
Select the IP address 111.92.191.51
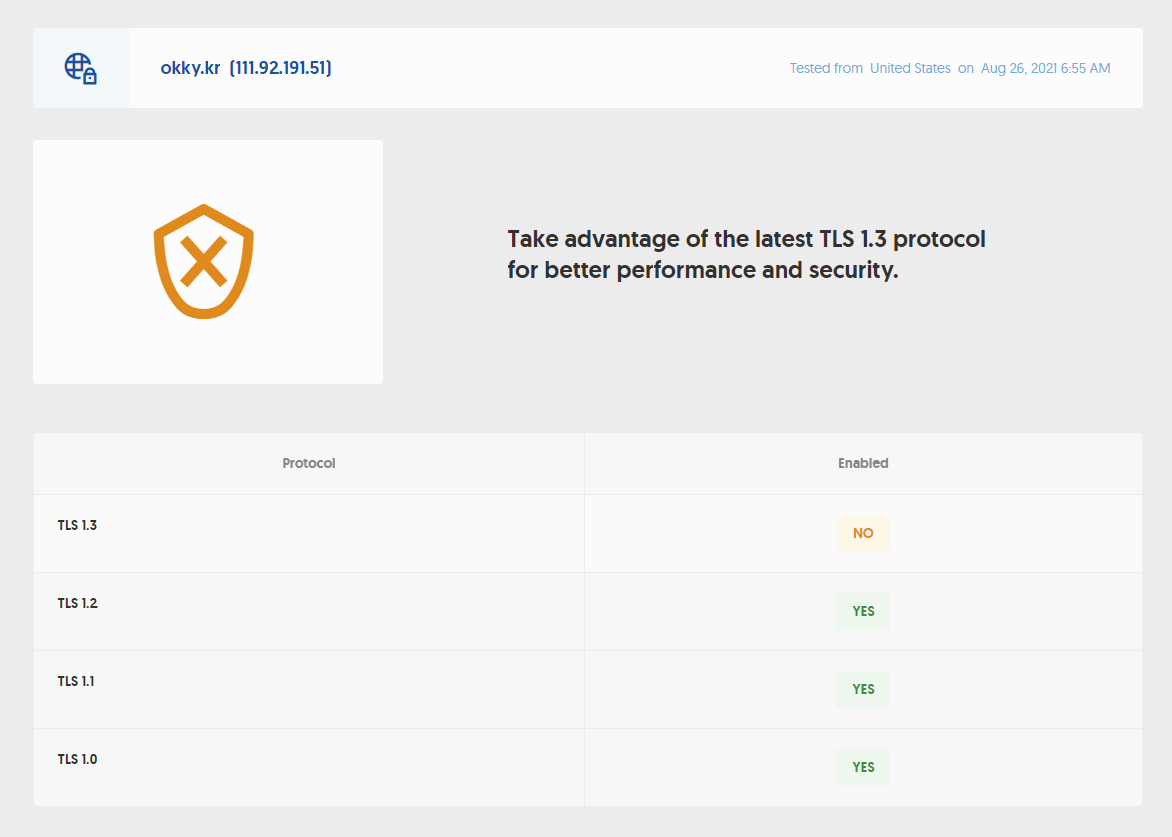[x=281, y=68]
